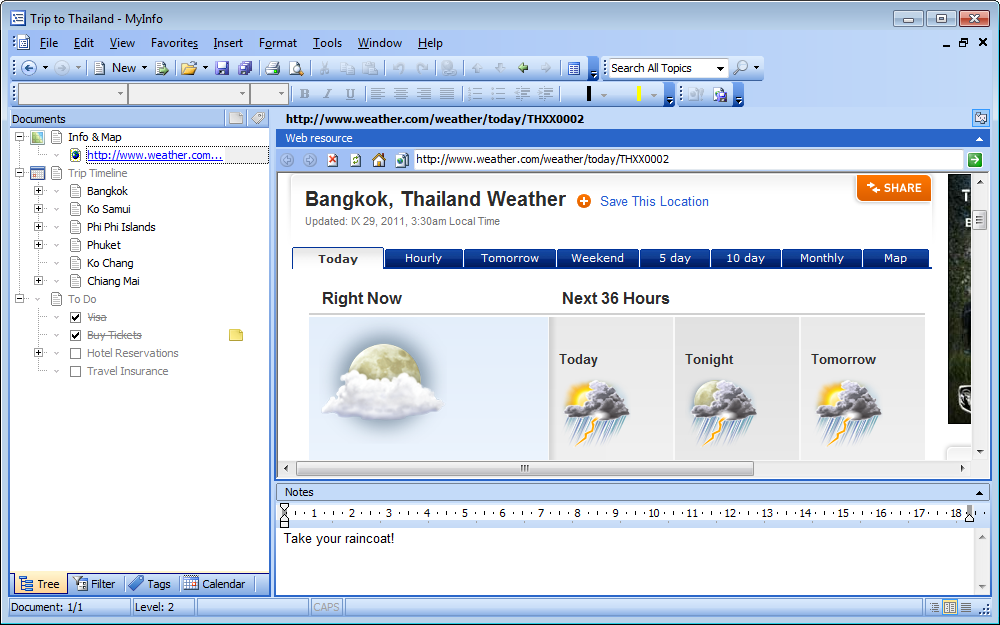Collapse the To Do tree node
1000x625 pixels.
click(x=20, y=298)
